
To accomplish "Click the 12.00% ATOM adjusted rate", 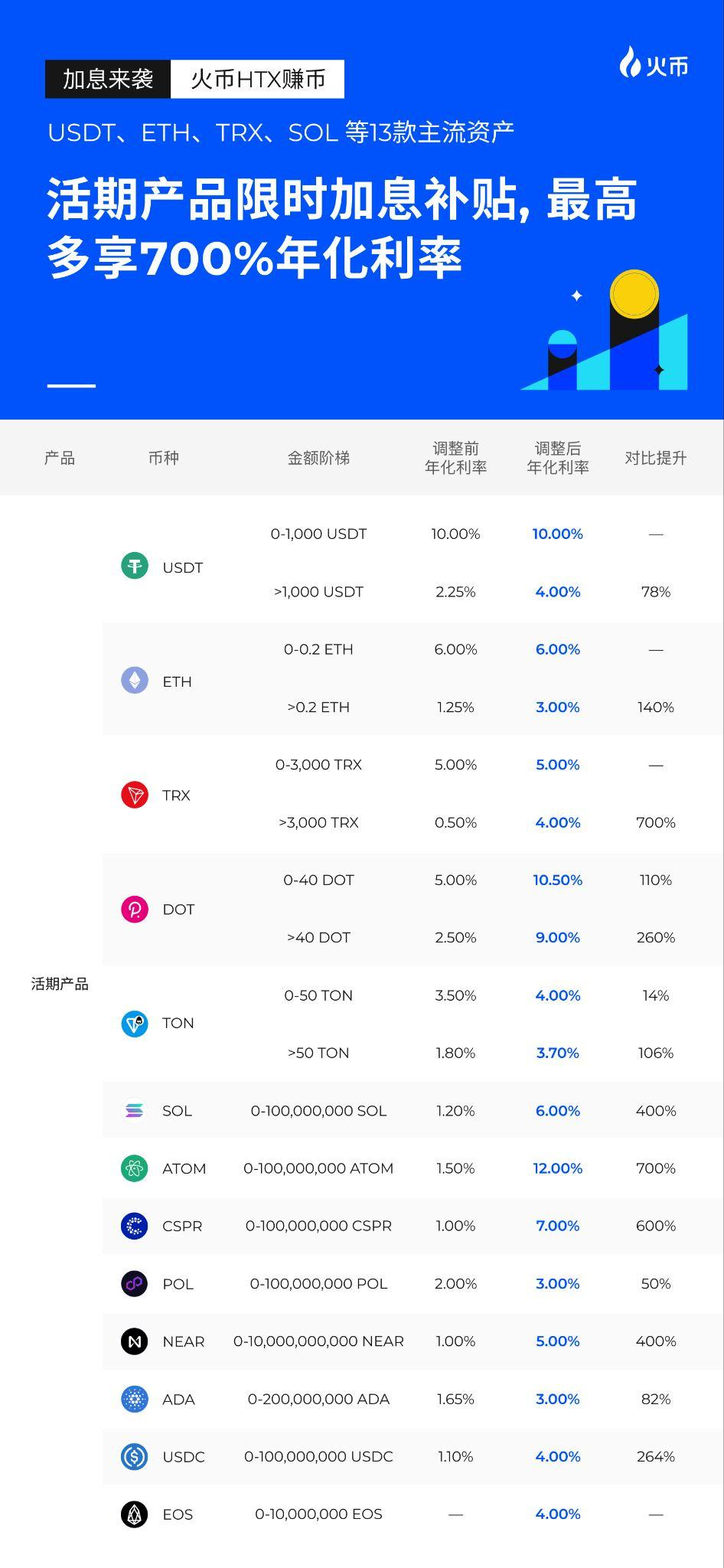I will click(x=558, y=1168).
